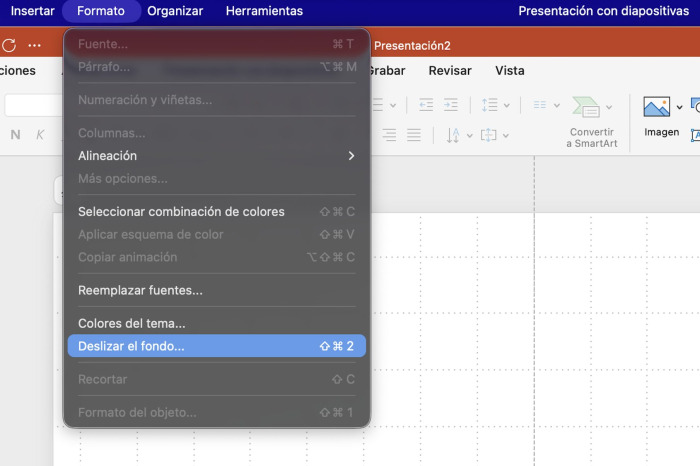
Task: Click the decrease indent icon
Action: 426,105
